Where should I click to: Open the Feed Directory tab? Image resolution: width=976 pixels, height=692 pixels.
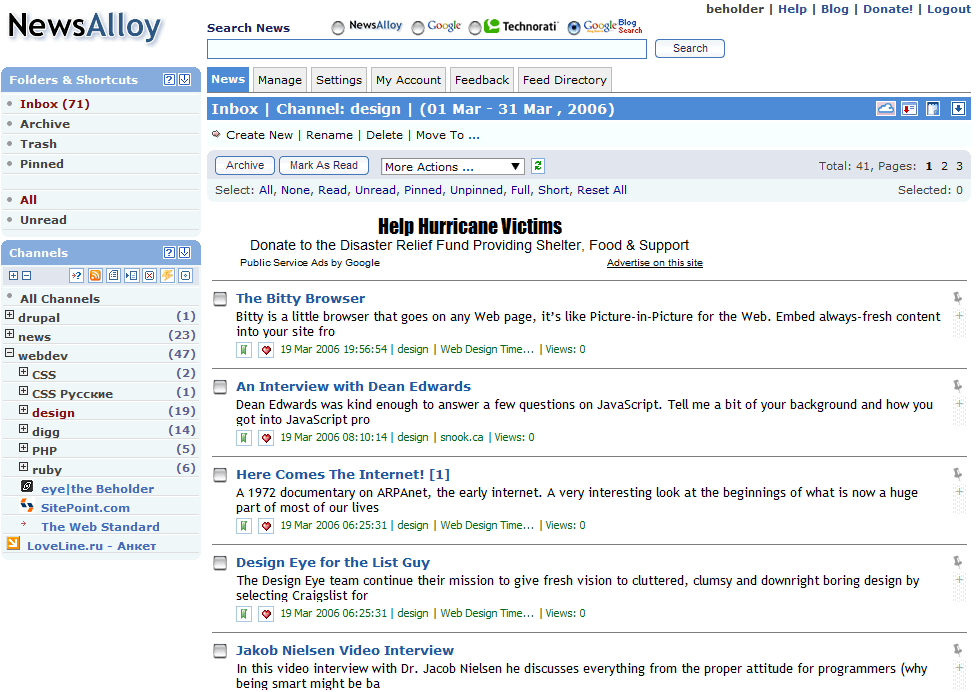tap(565, 80)
